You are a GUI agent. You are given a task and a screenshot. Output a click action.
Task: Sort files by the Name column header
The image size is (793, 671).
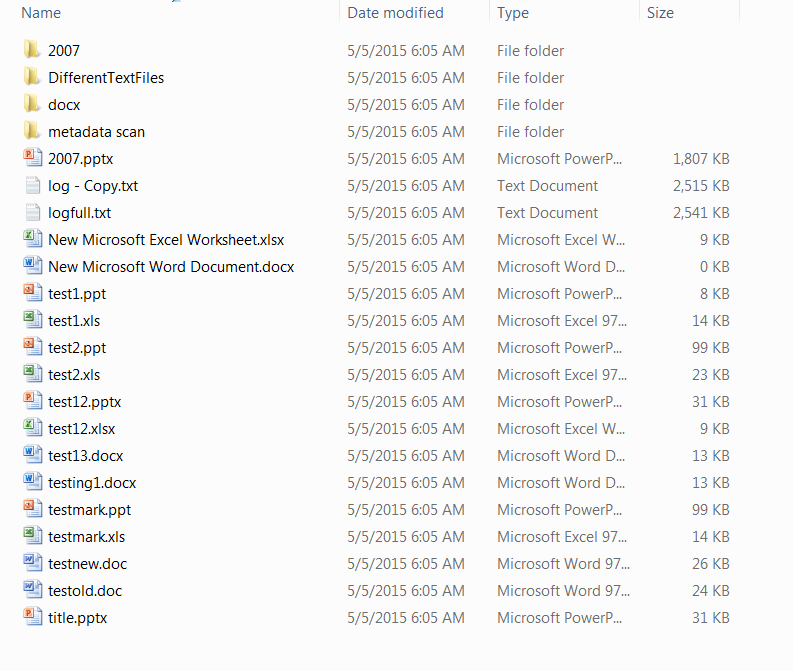coord(41,13)
